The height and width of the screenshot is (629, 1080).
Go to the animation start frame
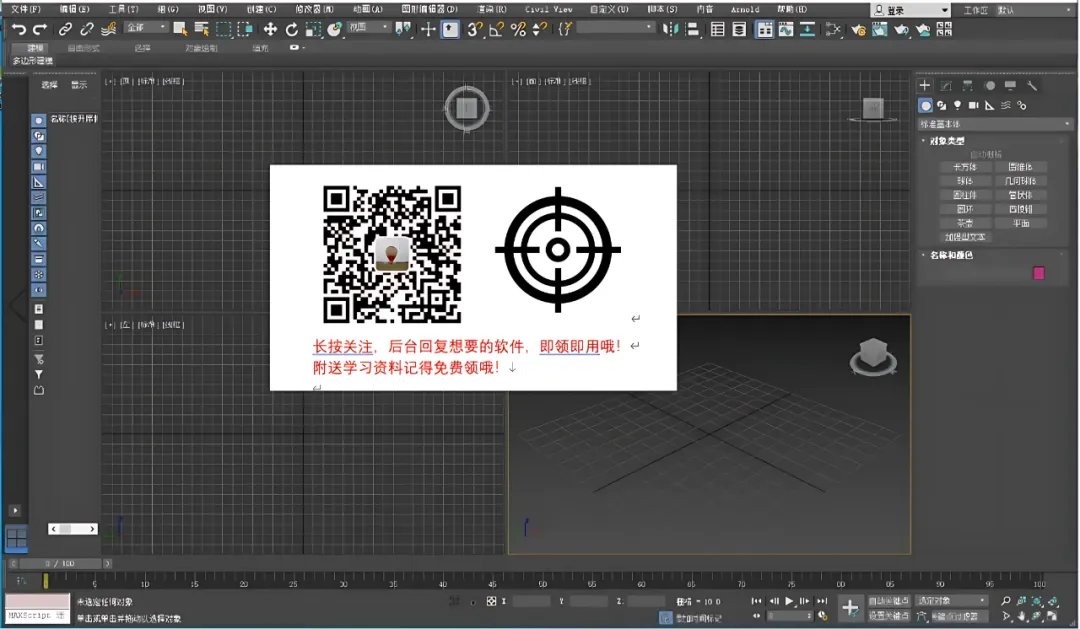click(x=756, y=601)
